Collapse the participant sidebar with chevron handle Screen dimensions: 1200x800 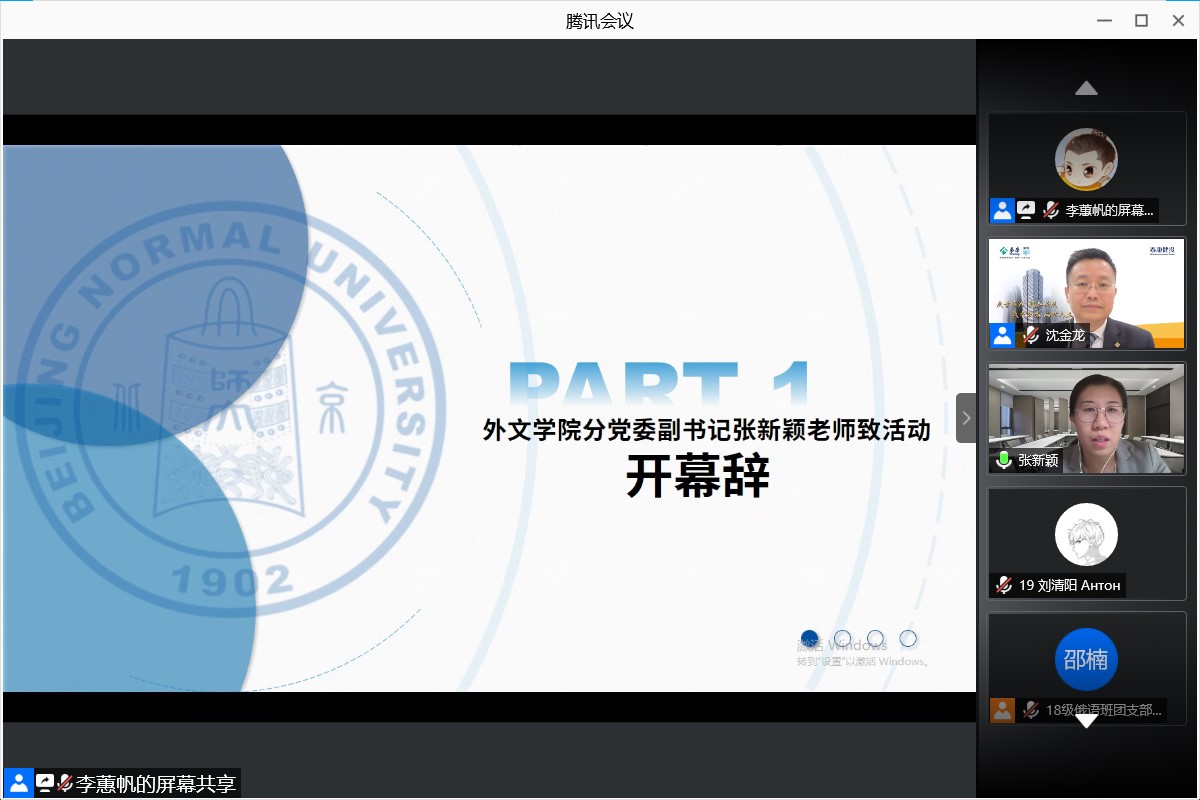966,418
